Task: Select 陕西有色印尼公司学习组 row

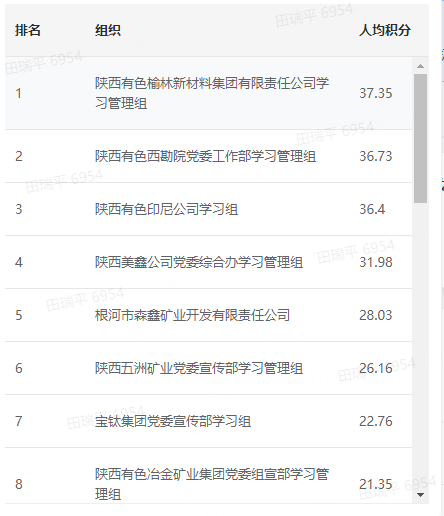Action: click(x=209, y=209)
